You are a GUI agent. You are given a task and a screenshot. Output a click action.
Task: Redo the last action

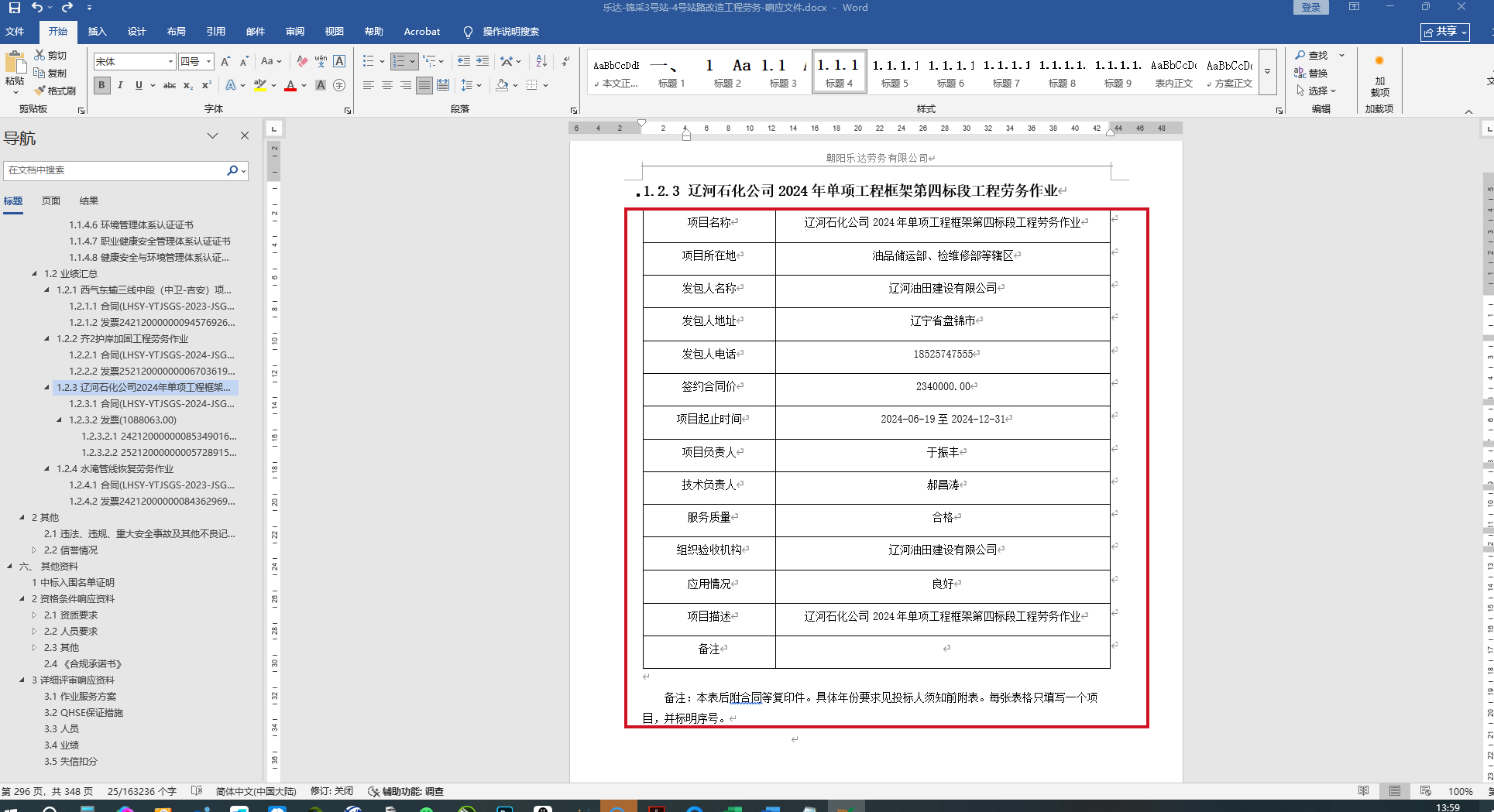[x=67, y=8]
